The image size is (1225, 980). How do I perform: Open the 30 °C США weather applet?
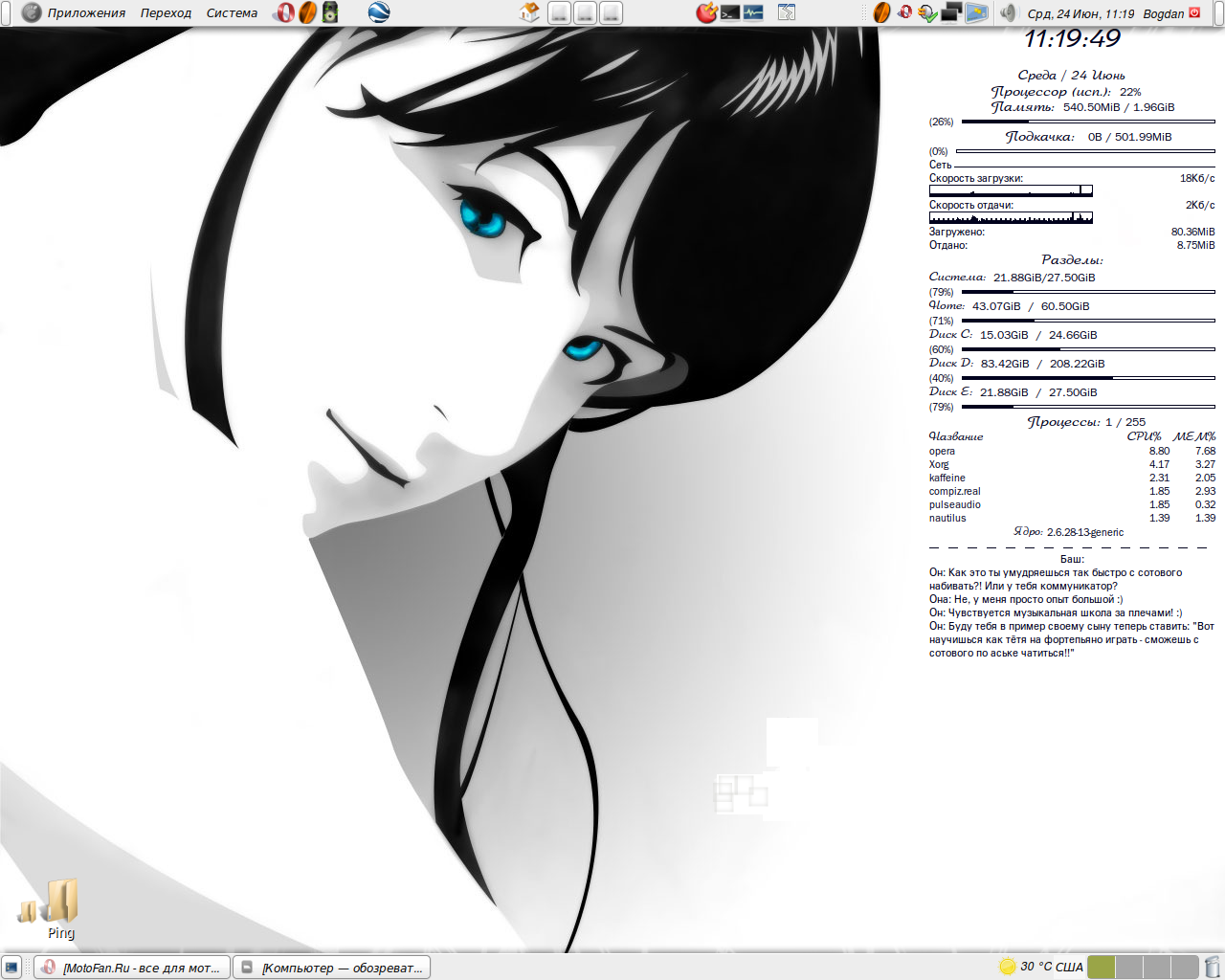[1040, 967]
